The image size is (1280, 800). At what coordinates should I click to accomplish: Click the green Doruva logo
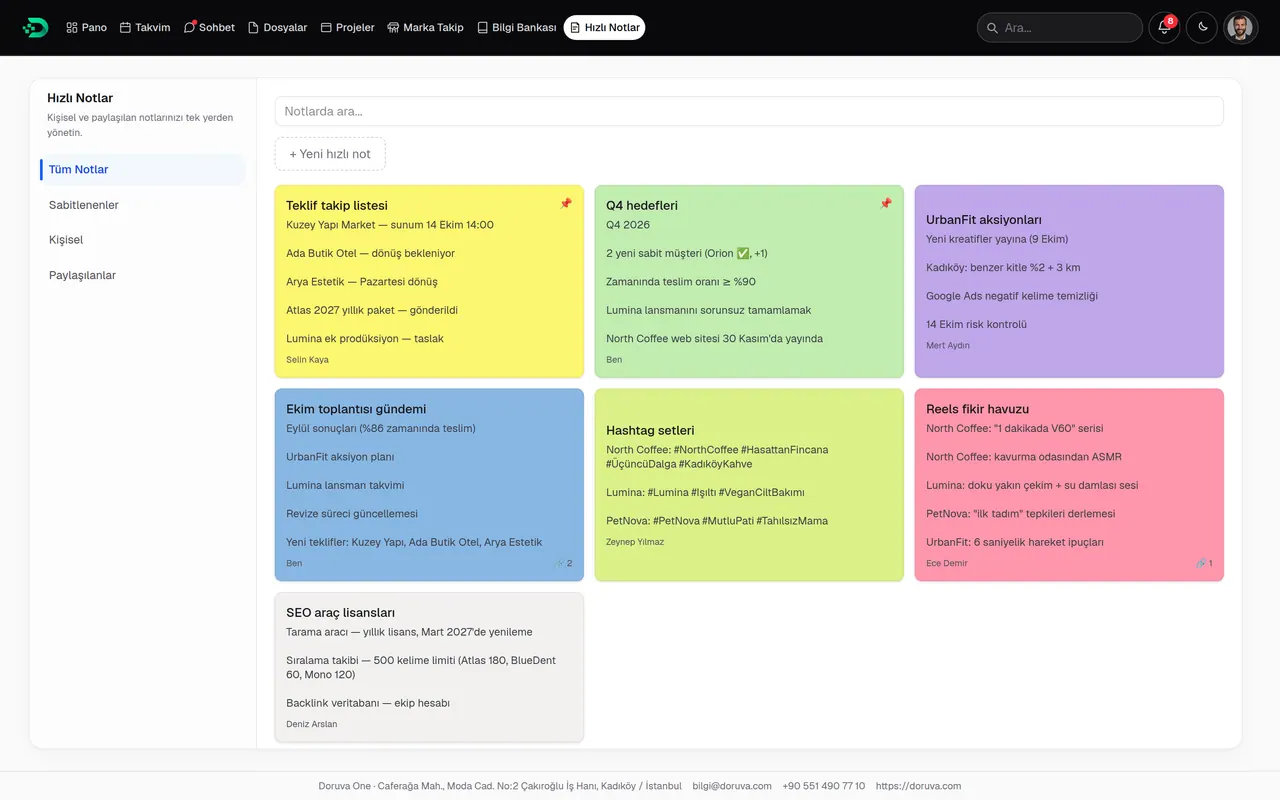[35, 27]
